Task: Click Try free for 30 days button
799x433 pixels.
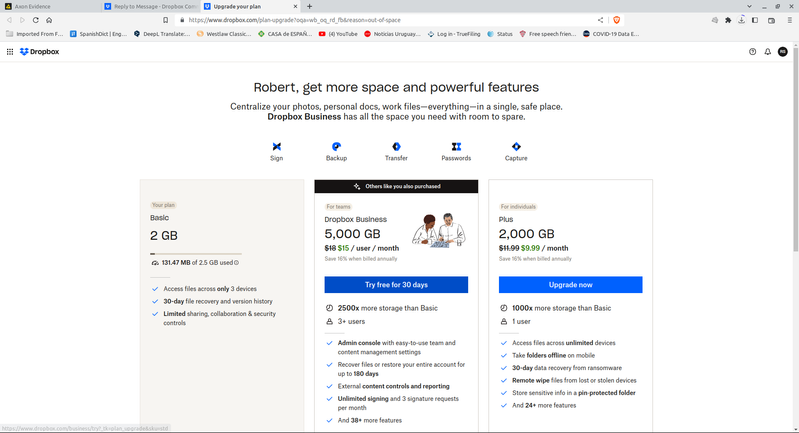Action: 396,285
